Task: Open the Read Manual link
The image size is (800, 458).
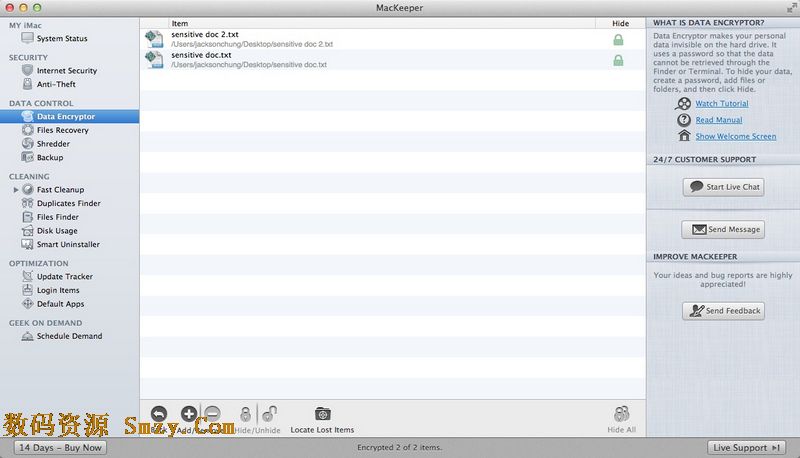Action: click(719, 120)
